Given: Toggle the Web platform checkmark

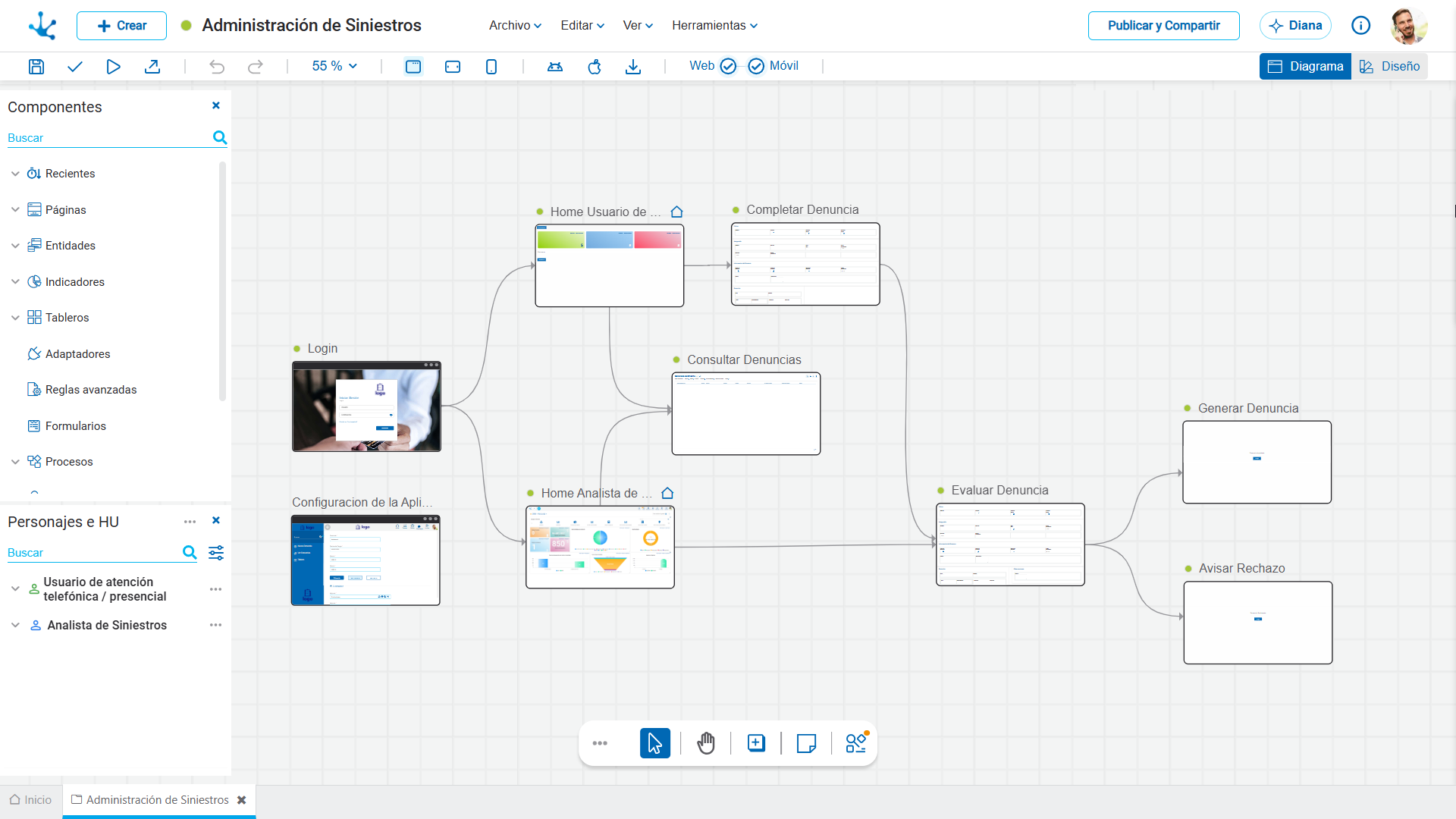Looking at the screenshot, I should [728, 66].
